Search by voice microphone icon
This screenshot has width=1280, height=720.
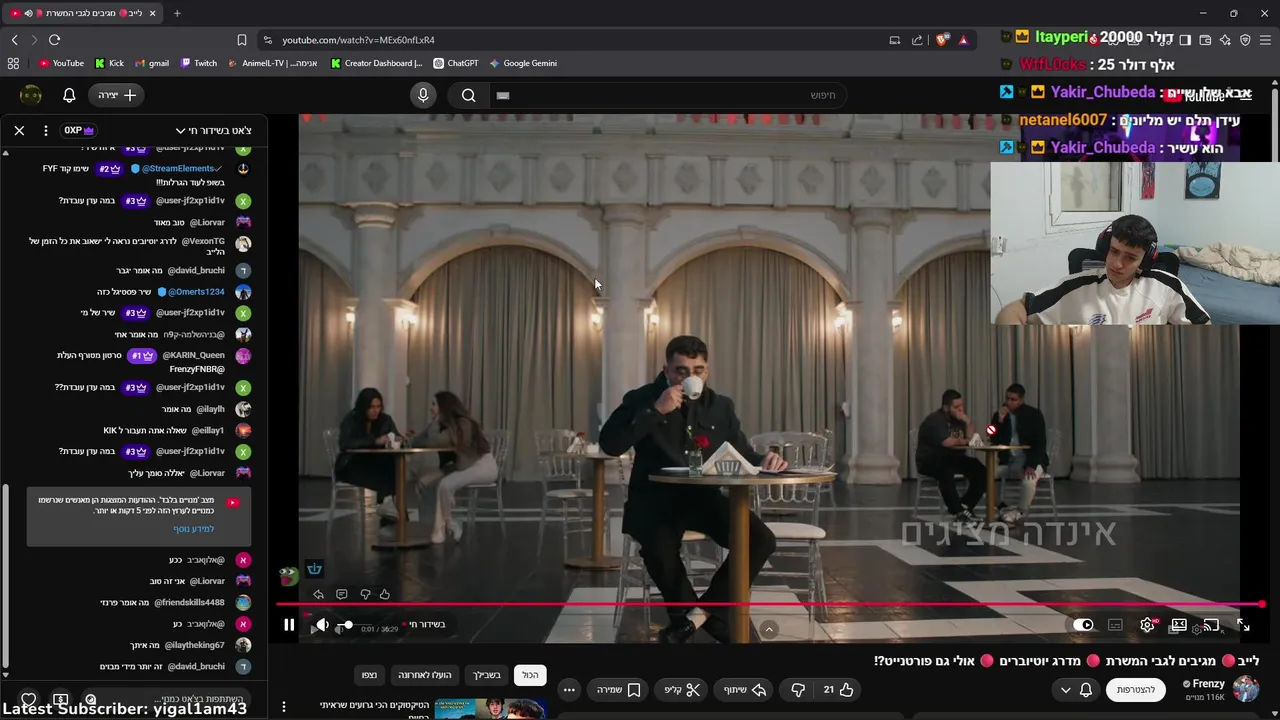click(x=423, y=95)
